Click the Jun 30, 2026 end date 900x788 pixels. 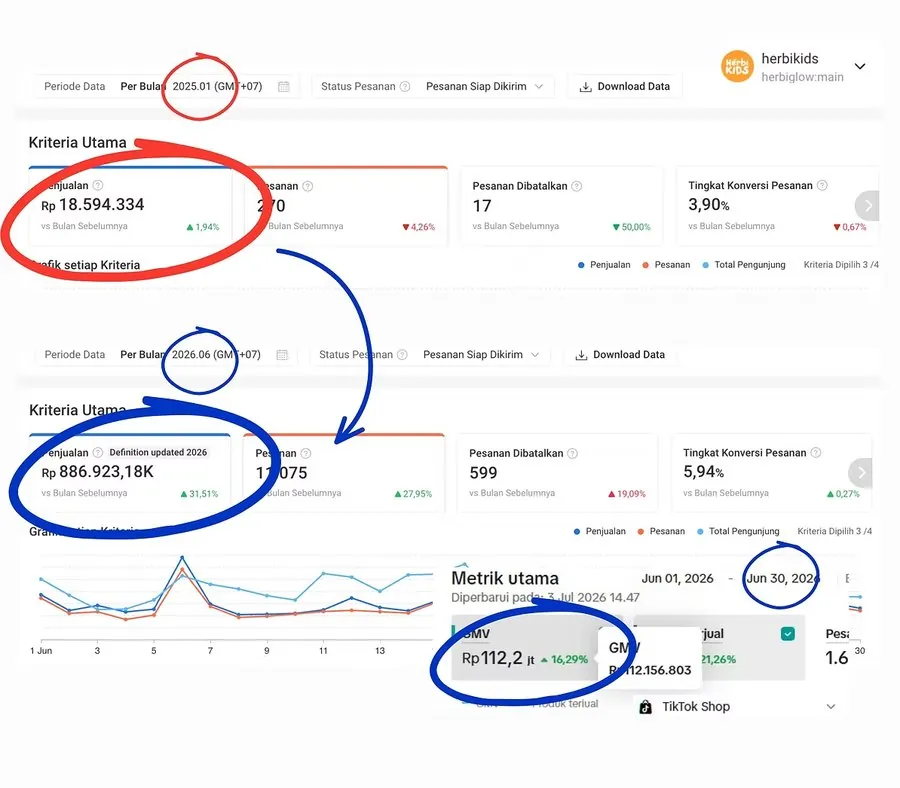click(x=783, y=579)
